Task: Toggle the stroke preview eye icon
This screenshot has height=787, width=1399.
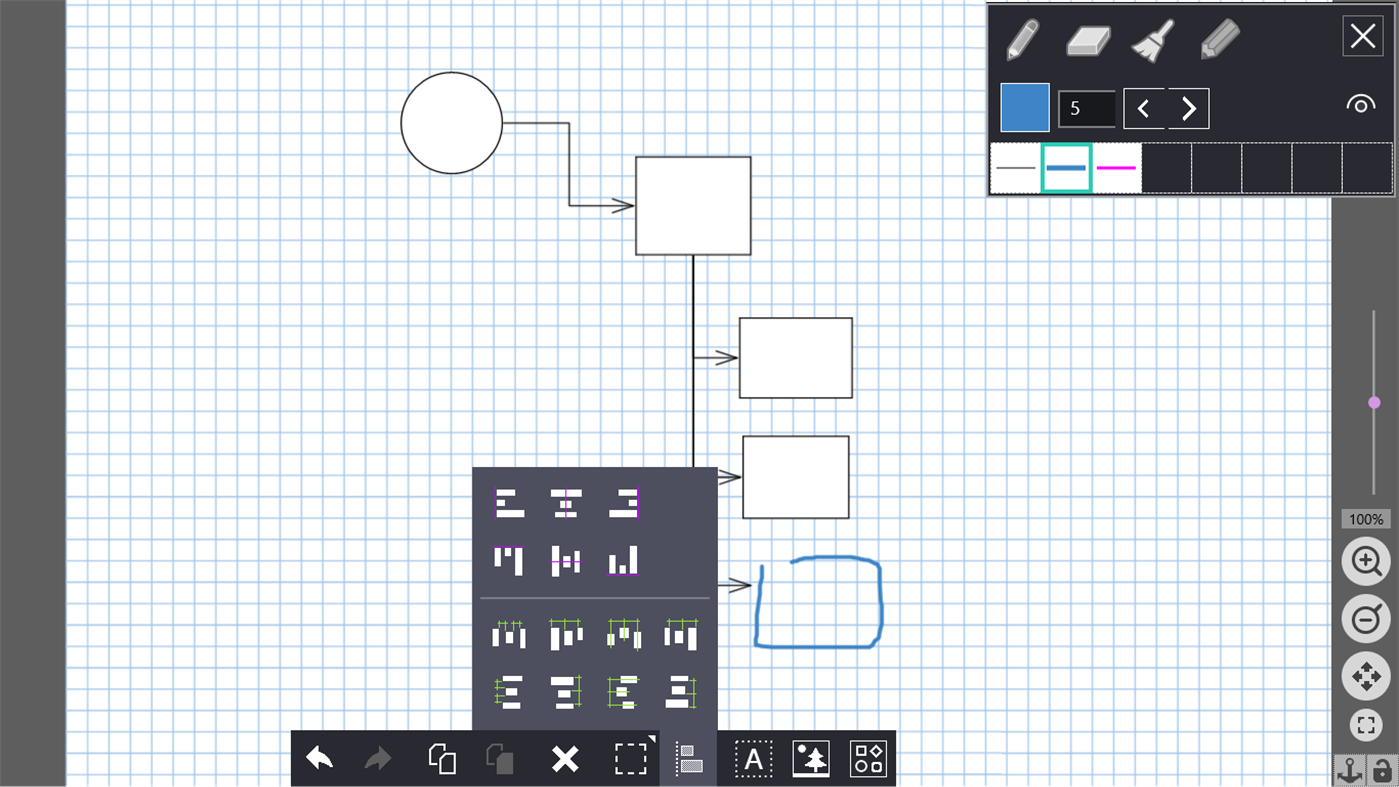Action: coord(1360,102)
